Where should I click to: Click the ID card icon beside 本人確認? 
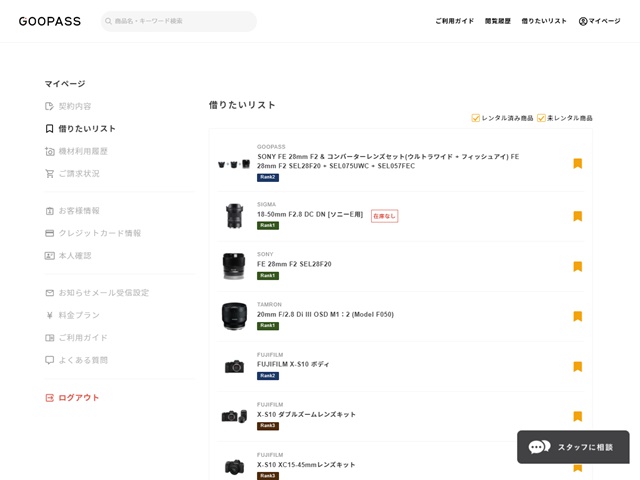click(x=49, y=256)
